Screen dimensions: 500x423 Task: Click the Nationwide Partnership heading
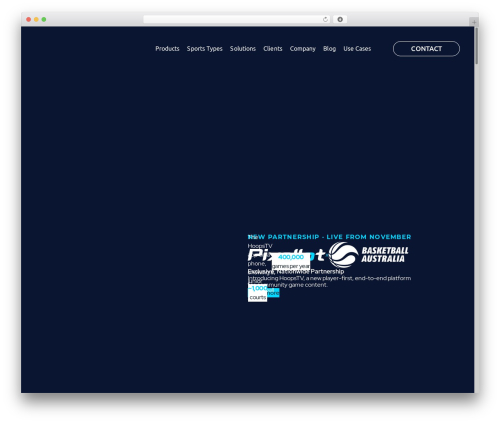pyautogui.click(x=296, y=271)
